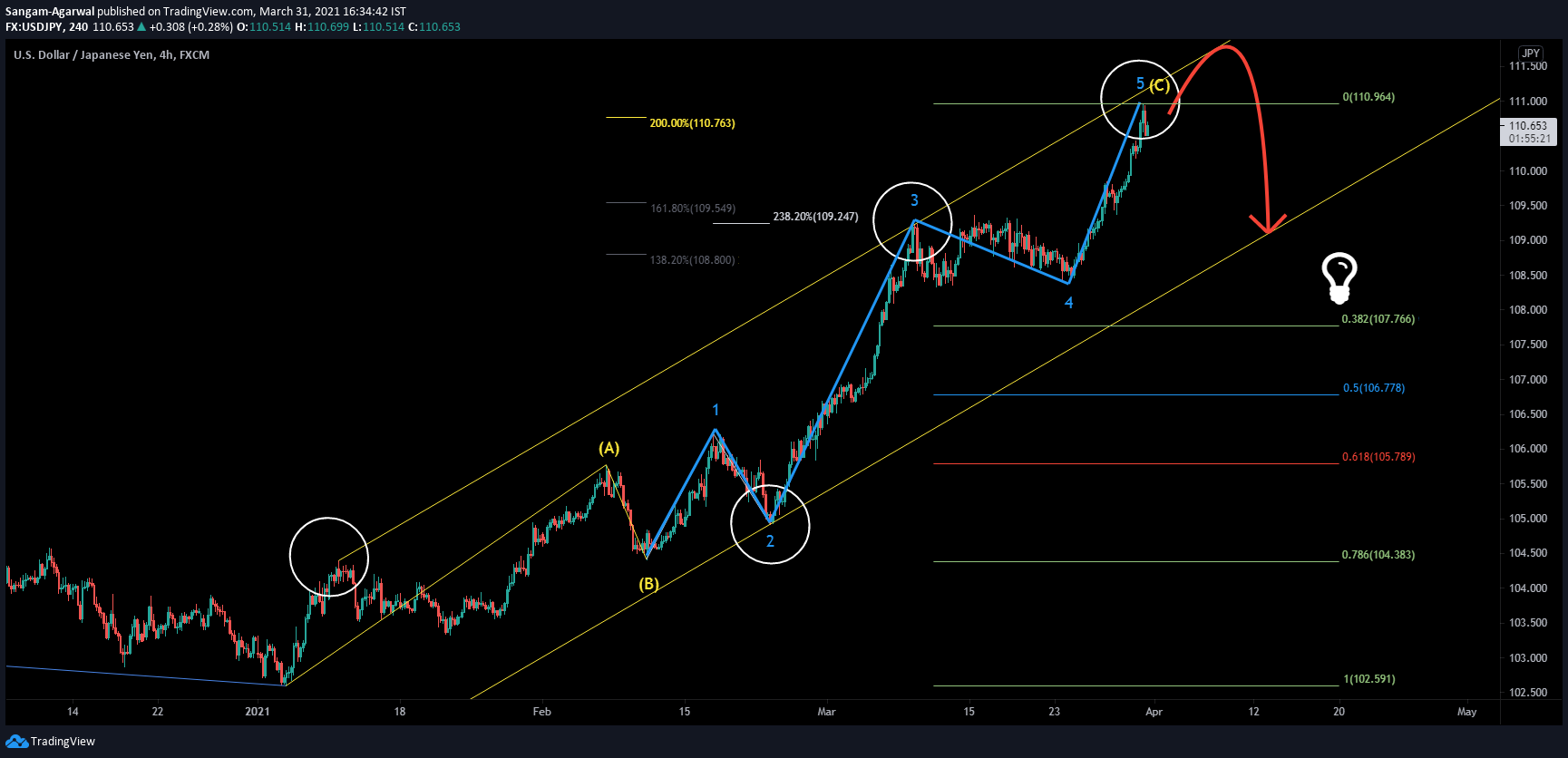Click the Apr label on time axis
This screenshot has width=1568, height=758.
click(1154, 712)
